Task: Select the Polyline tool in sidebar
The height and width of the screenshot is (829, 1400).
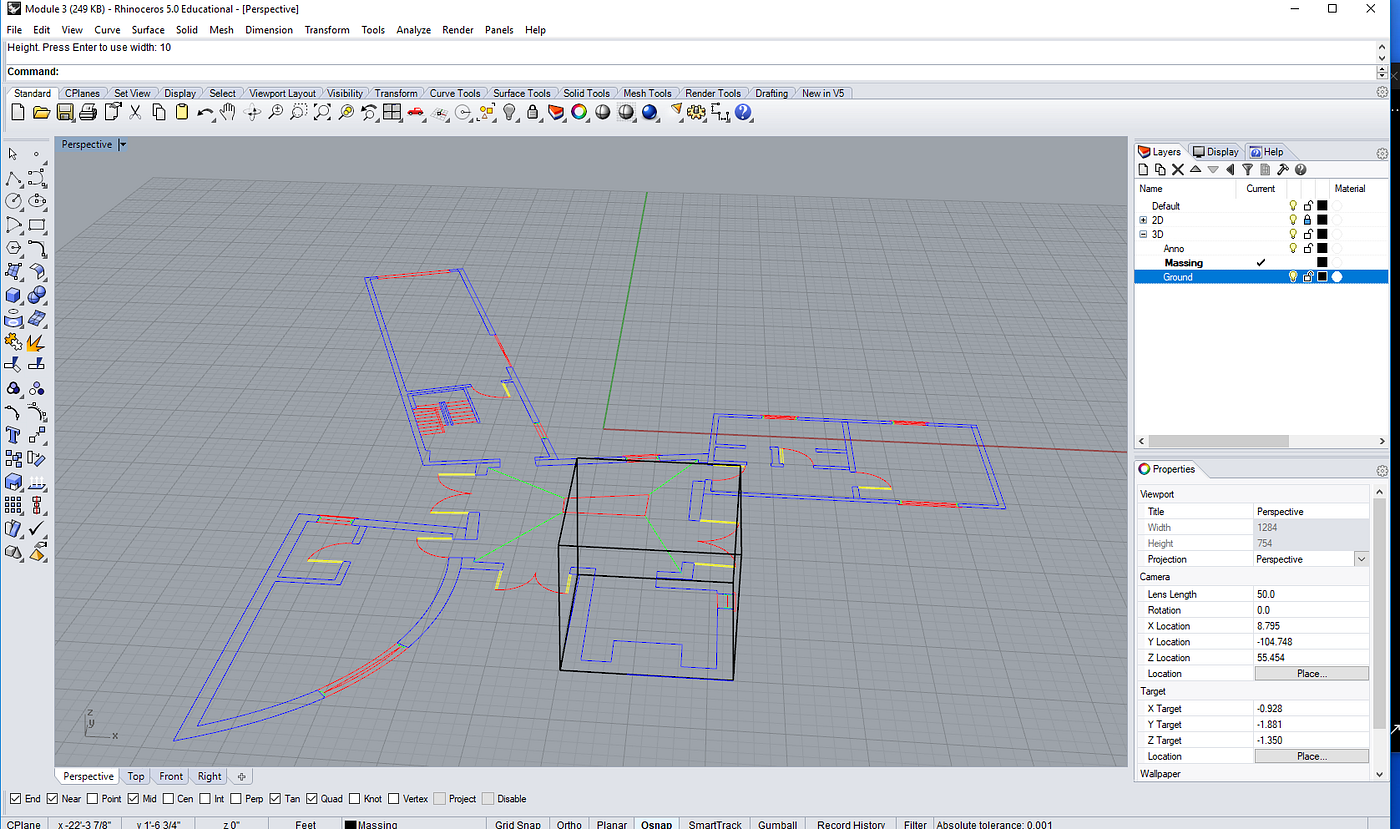Action: [x=13, y=178]
